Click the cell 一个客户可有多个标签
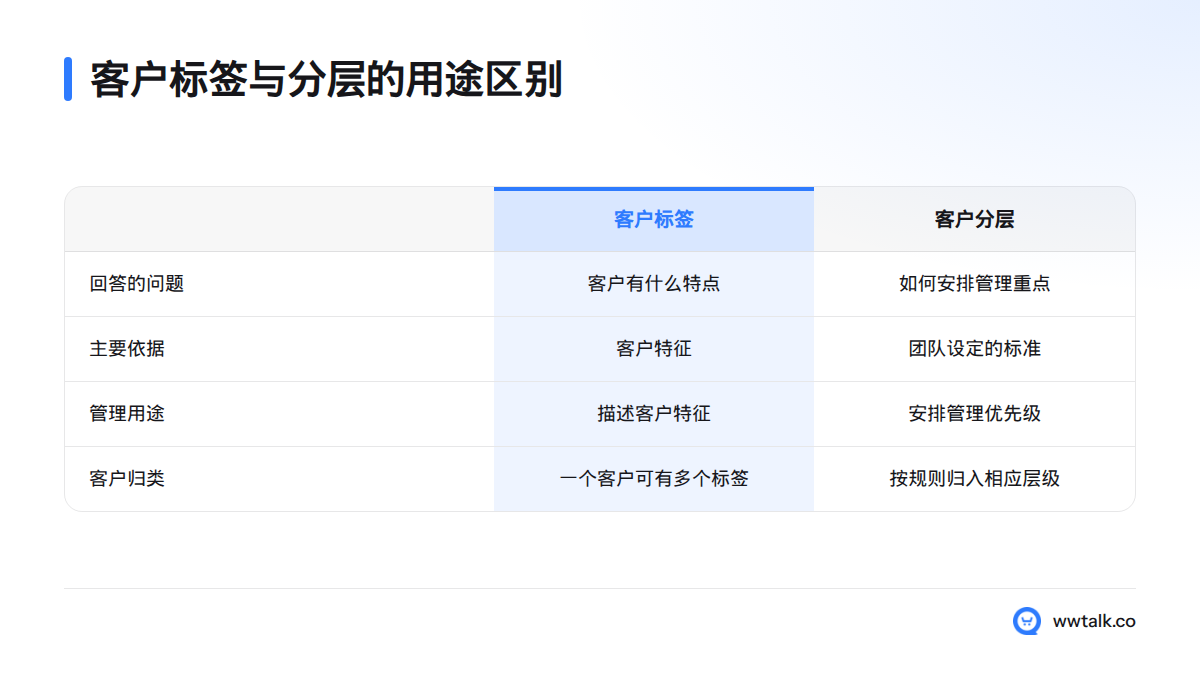This screenshot has height=675, width=1200. pyautogui.click(x=654, y=479)
